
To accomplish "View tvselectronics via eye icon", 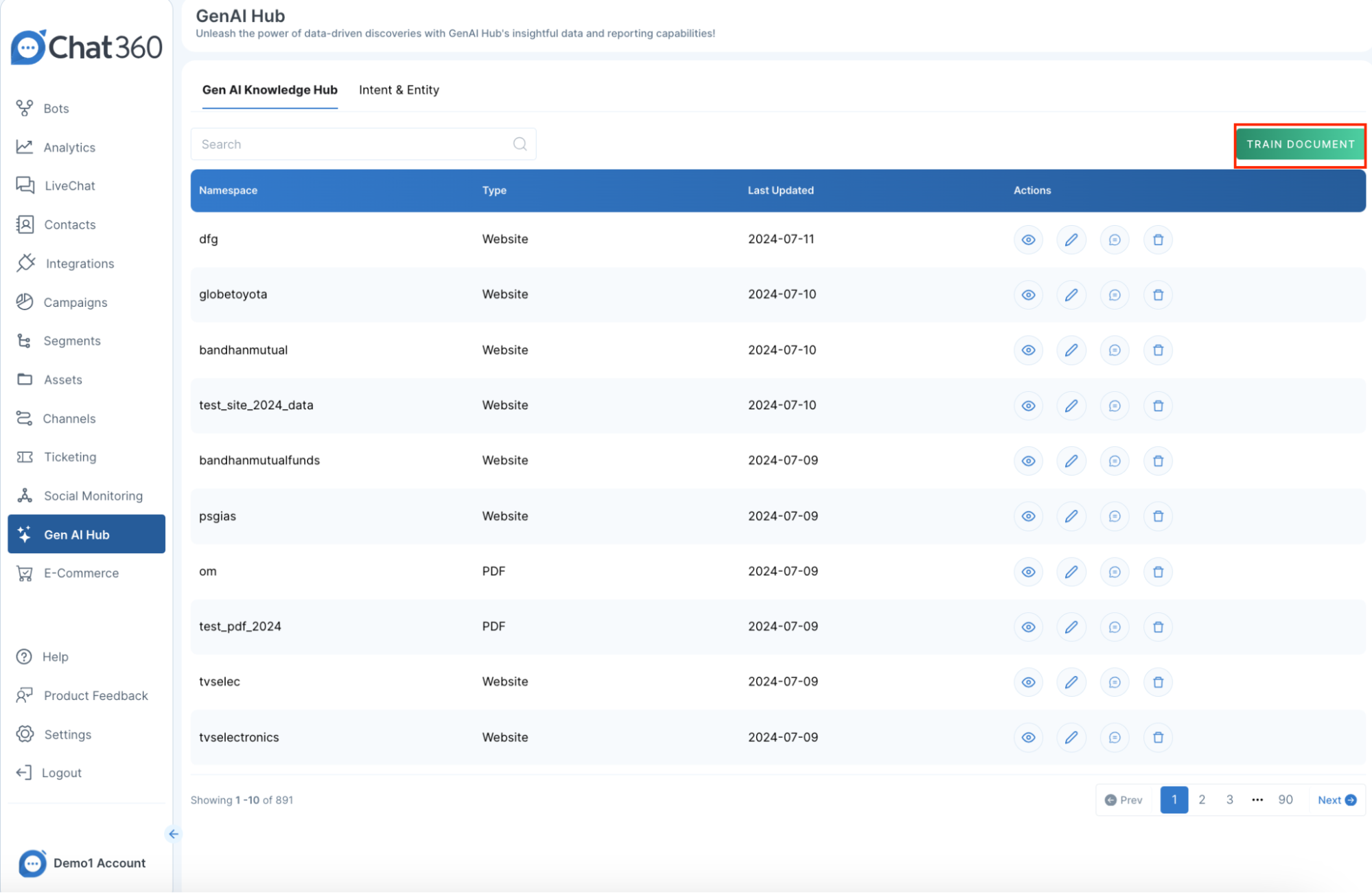I will 1028,737.
